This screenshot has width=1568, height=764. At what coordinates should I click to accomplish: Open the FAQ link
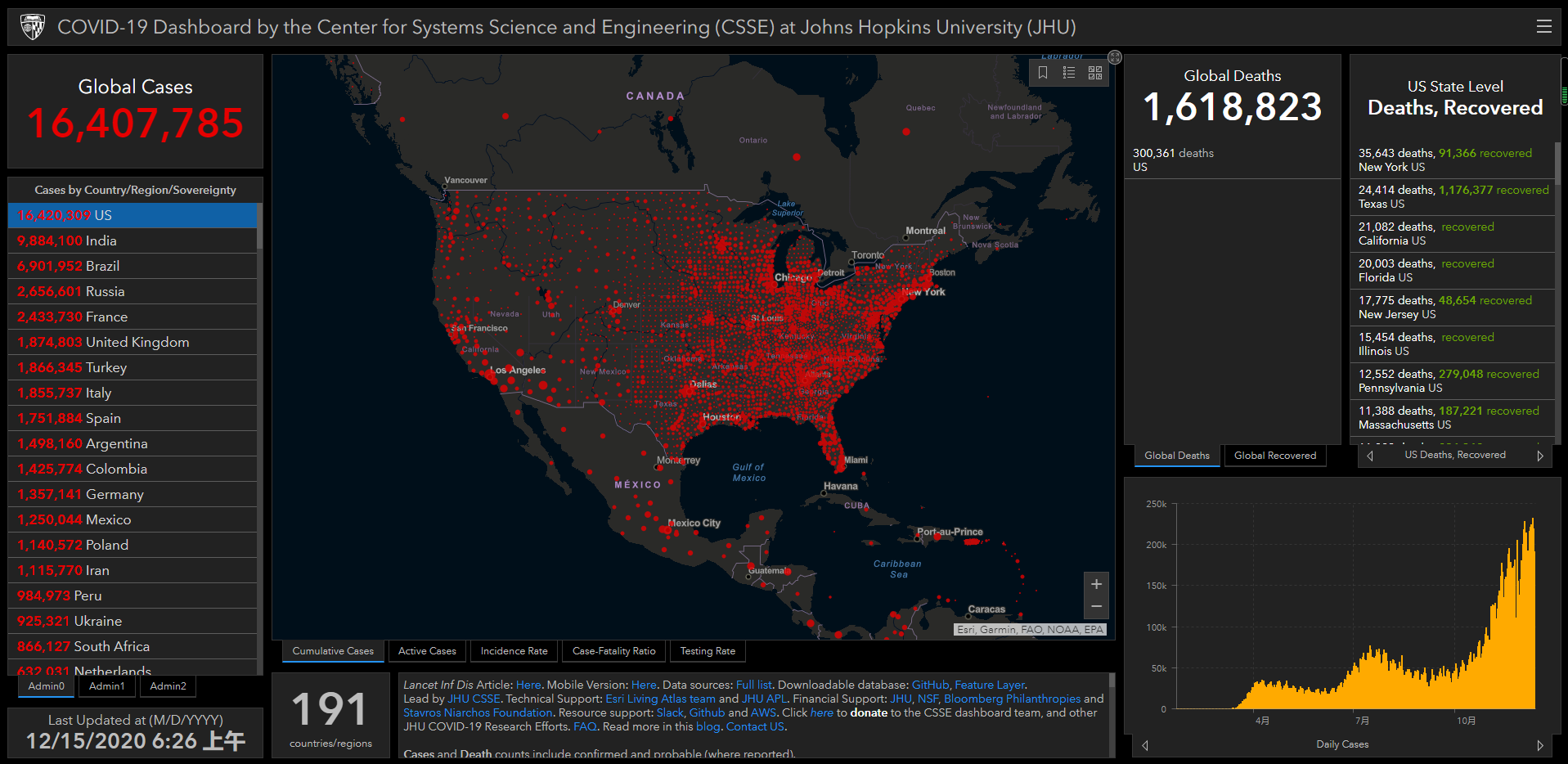tap(585, 726)
